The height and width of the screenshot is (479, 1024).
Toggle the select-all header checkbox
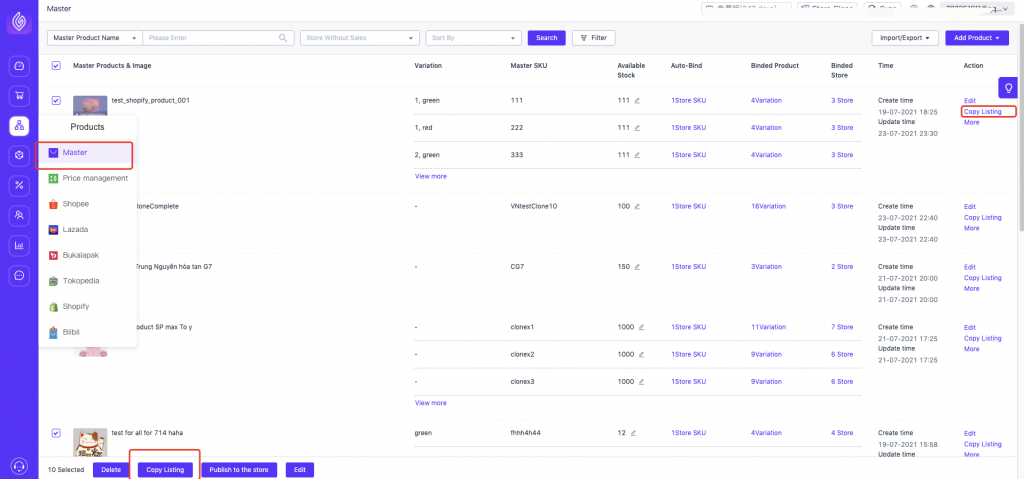pyautogui.click(x=56, y=65)
